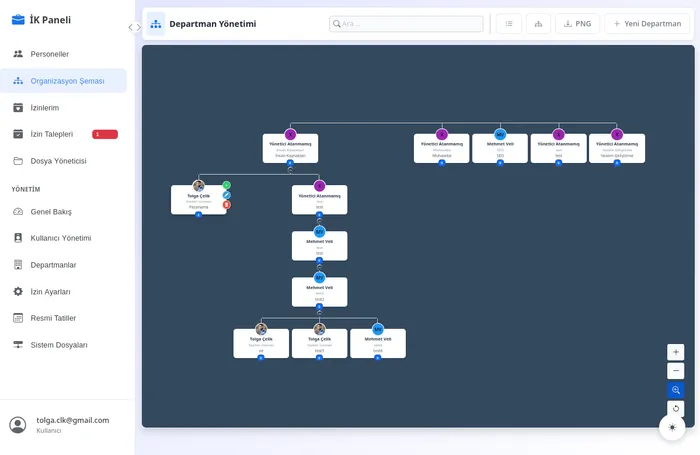Click the green add icon on Pazarlama card
The image size is (700, 455).
pos(227,185)
